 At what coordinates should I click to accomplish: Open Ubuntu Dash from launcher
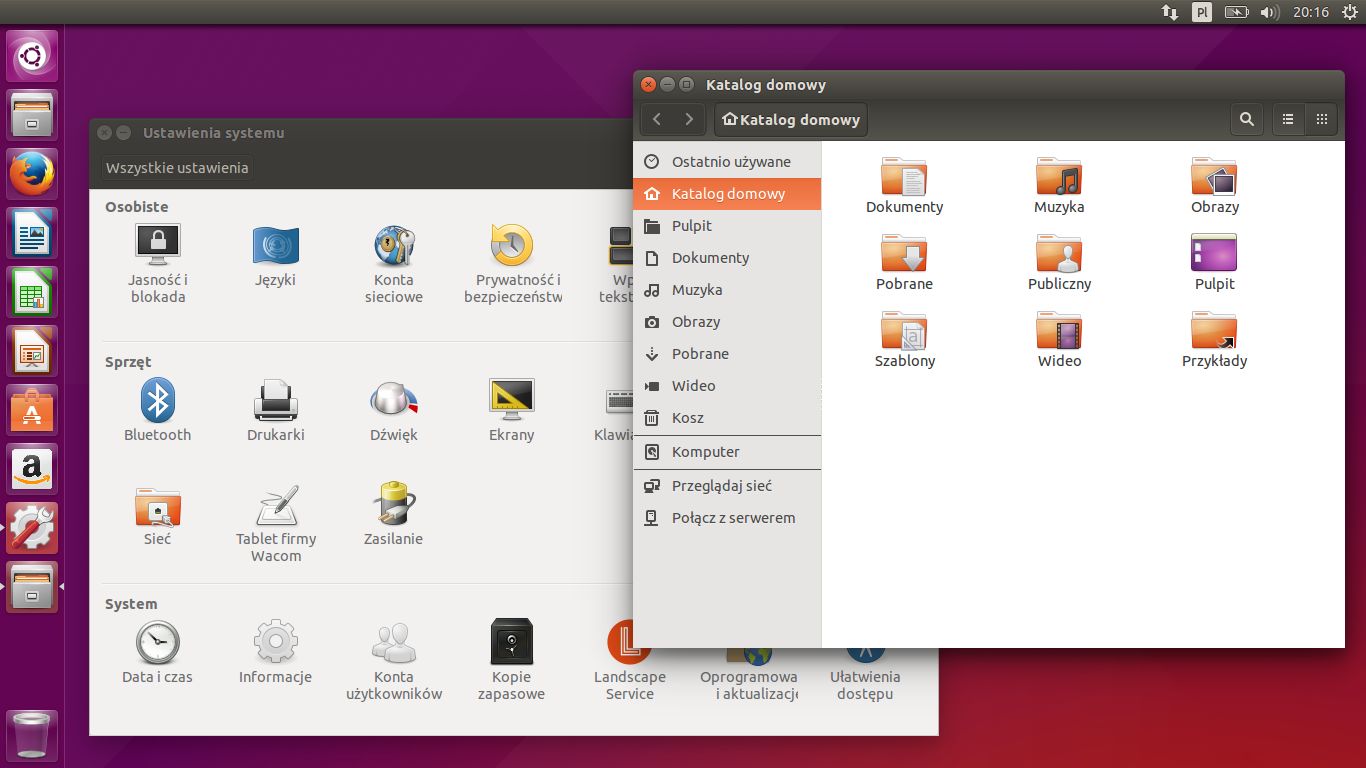click(x=32, y=56)
